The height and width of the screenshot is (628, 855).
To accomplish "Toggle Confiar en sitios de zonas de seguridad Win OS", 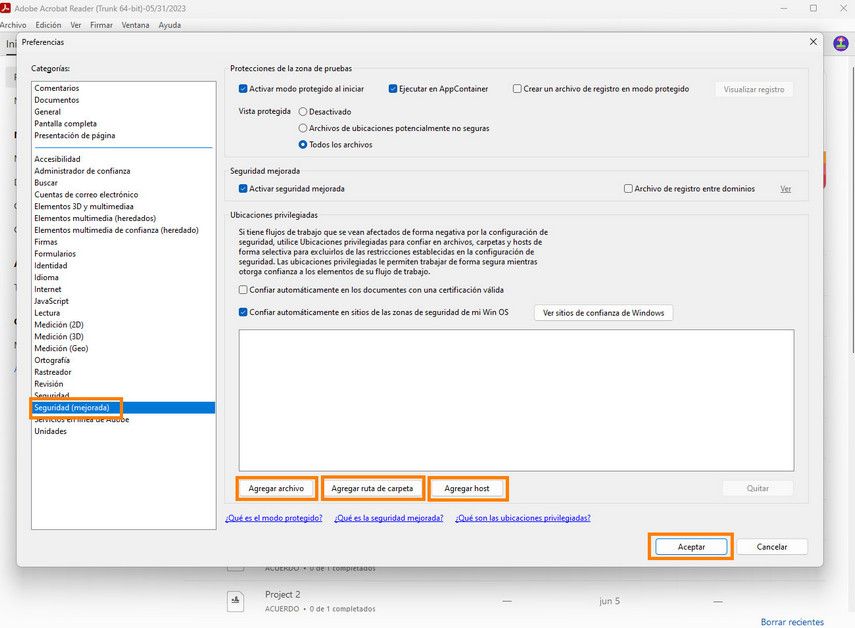I will point(243,312).
